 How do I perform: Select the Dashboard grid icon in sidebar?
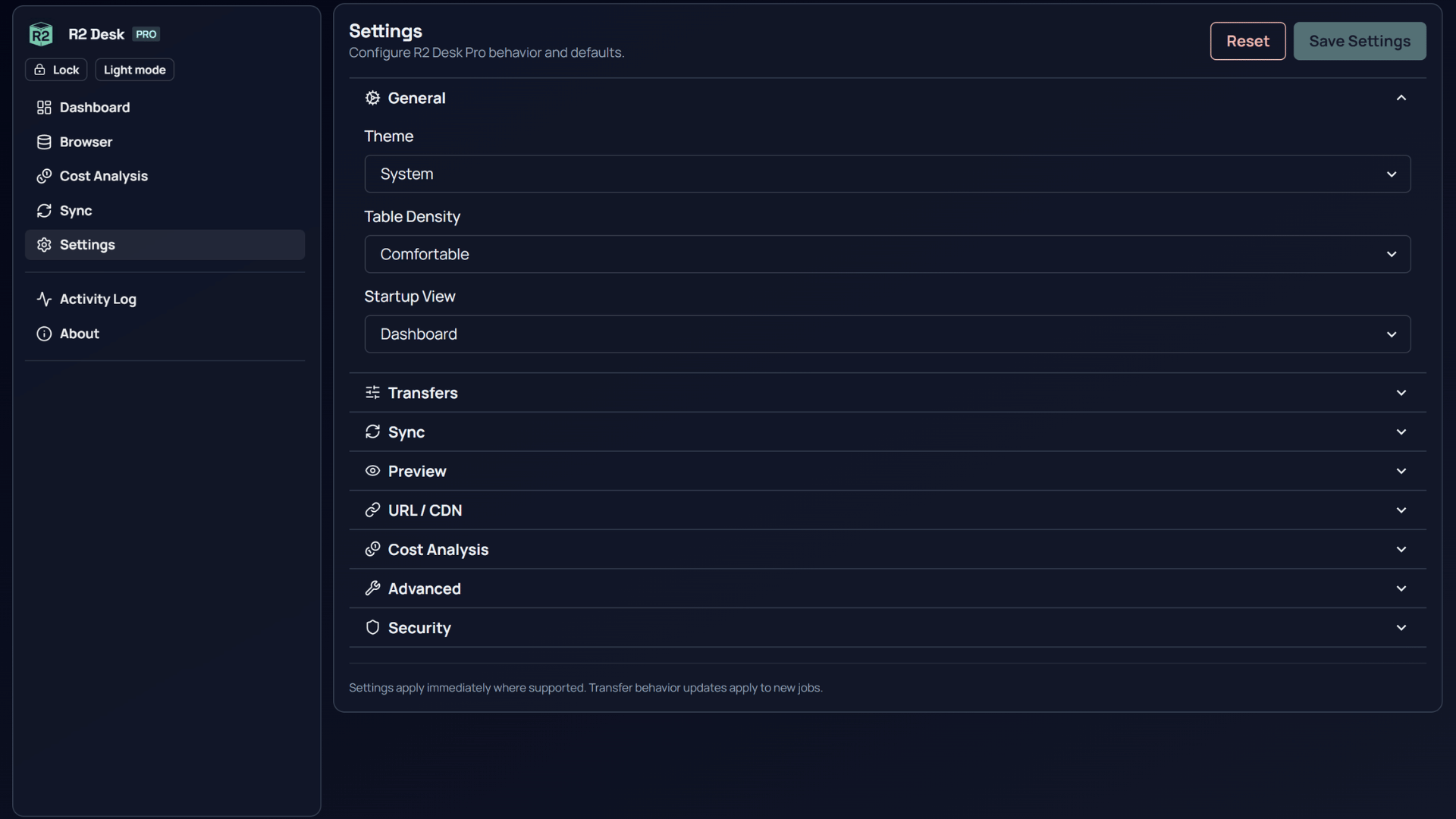coord(44,107)
